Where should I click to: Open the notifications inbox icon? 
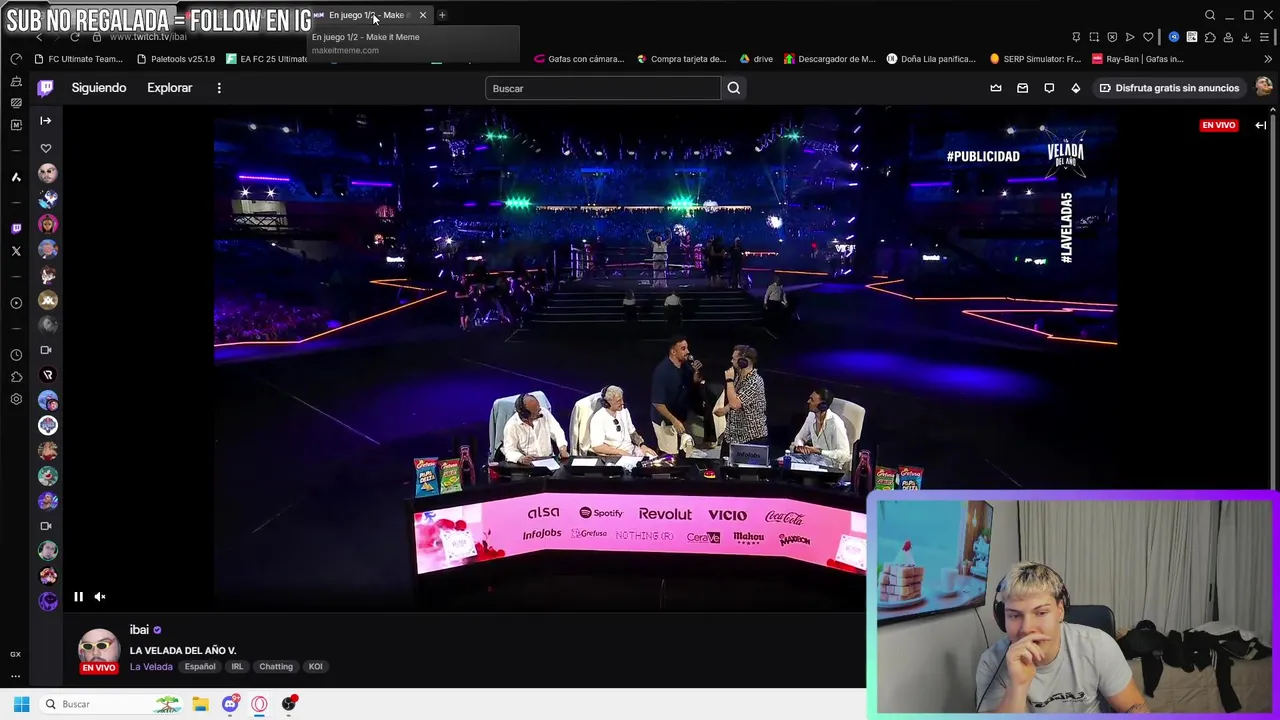point(1022,88)
